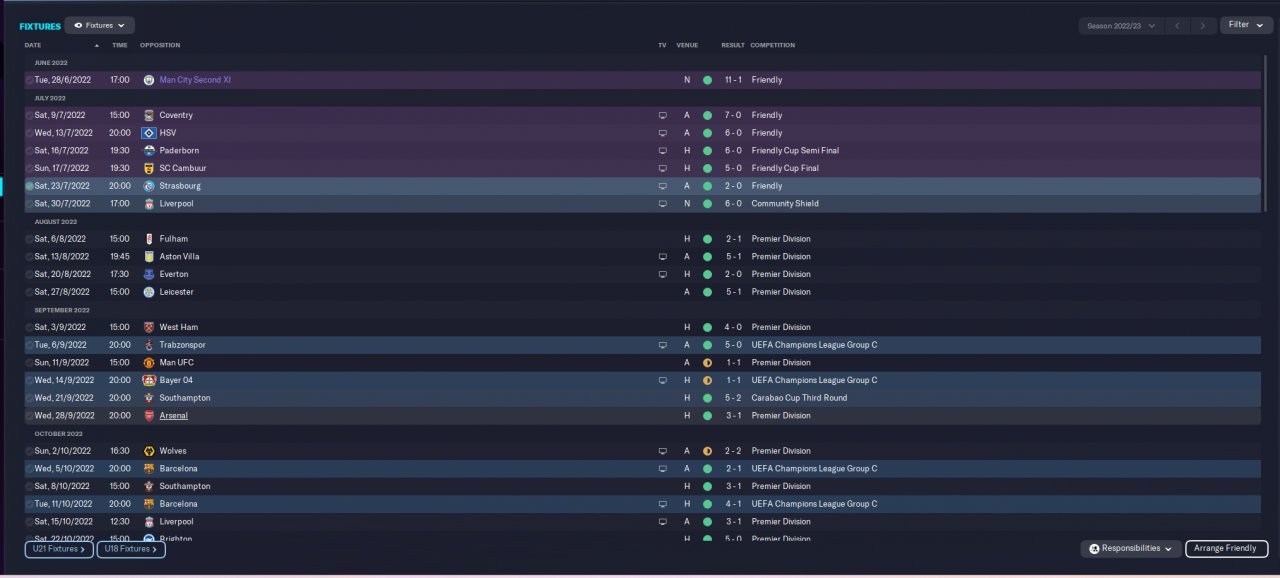The width and height of the screenshot is (1280, 578).
Task: Tick the row selector for Fulham fixture
Action: click(29, 239)
